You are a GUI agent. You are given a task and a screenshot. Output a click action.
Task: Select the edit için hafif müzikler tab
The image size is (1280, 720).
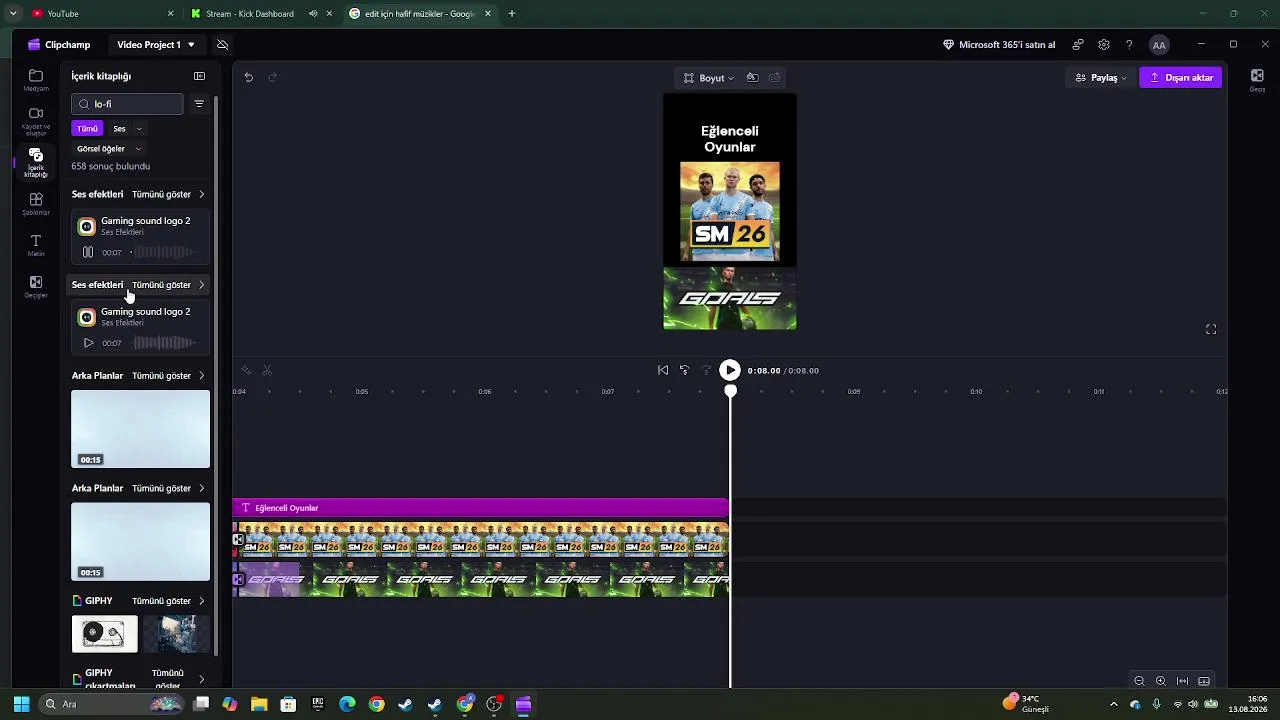pos(419,14)
